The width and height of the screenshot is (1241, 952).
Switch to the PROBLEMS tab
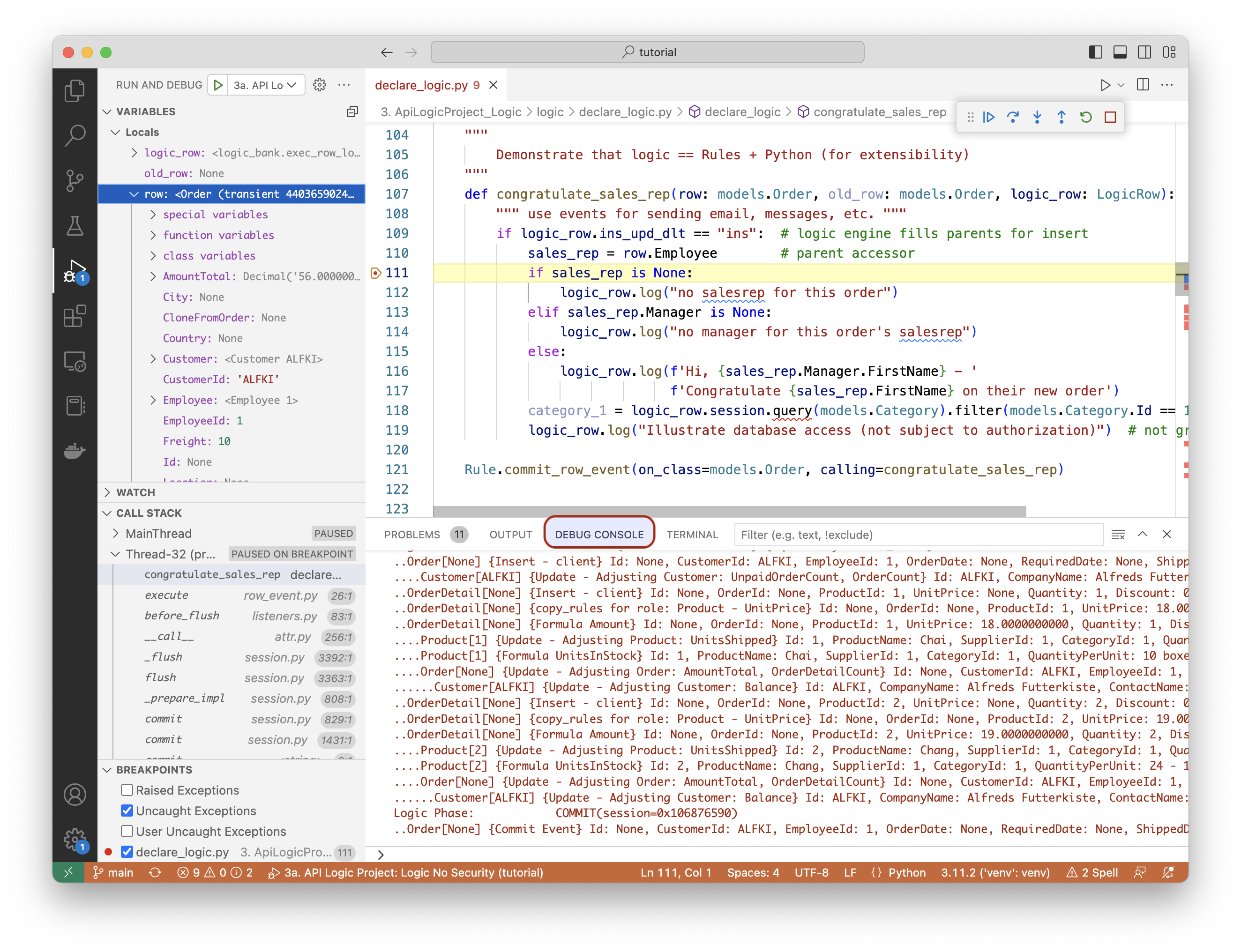(412, 535)
